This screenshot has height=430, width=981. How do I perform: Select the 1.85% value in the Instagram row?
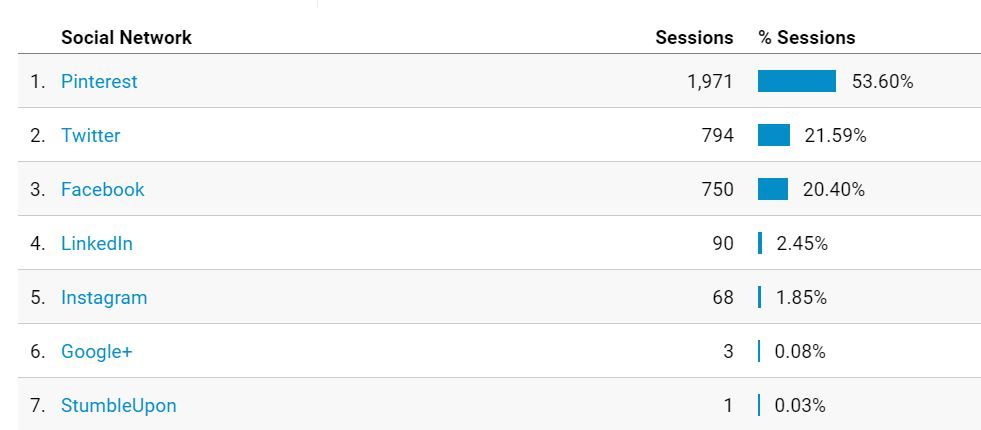(801, 297)
